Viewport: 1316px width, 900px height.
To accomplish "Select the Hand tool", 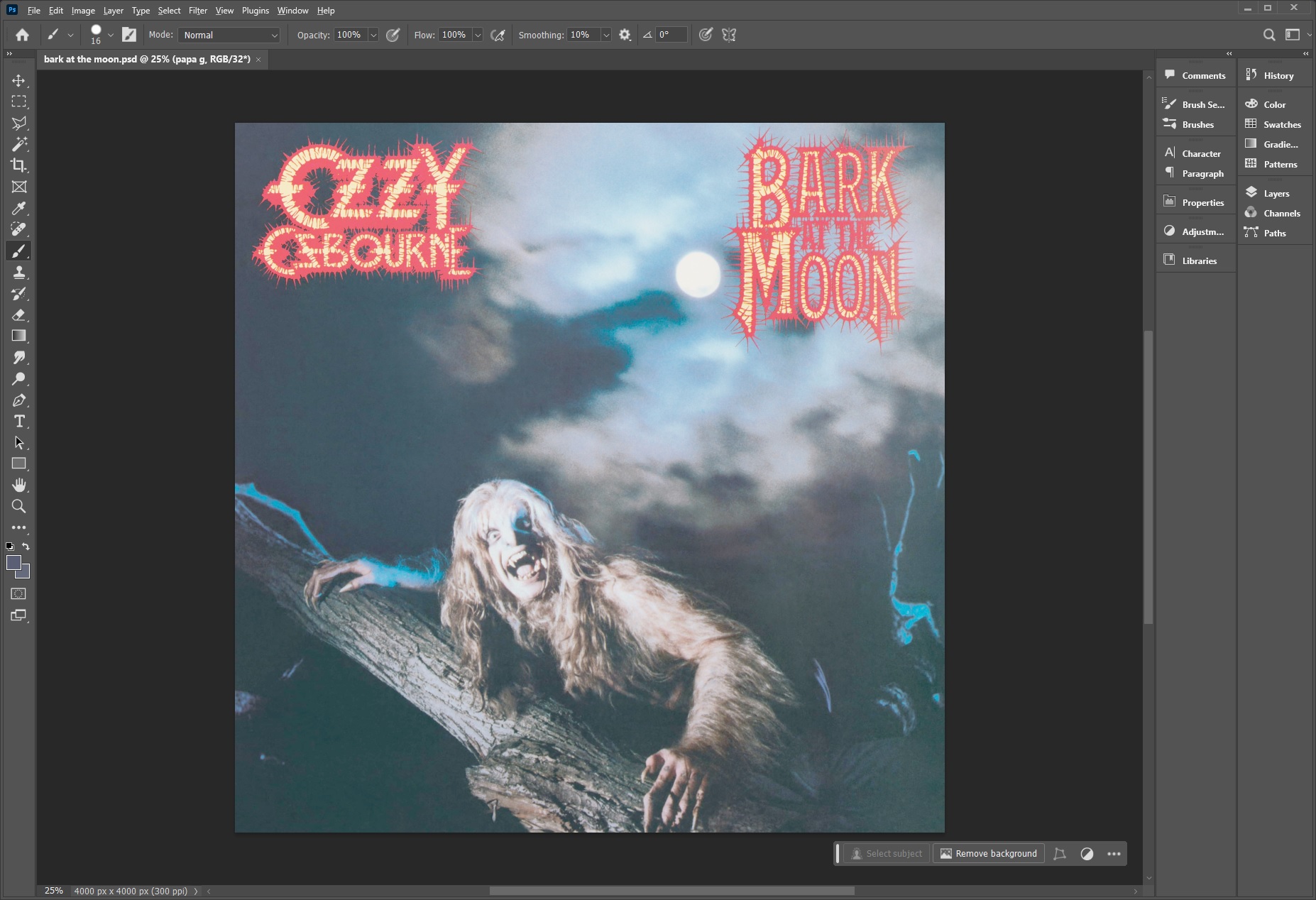I will pos(19,485).
